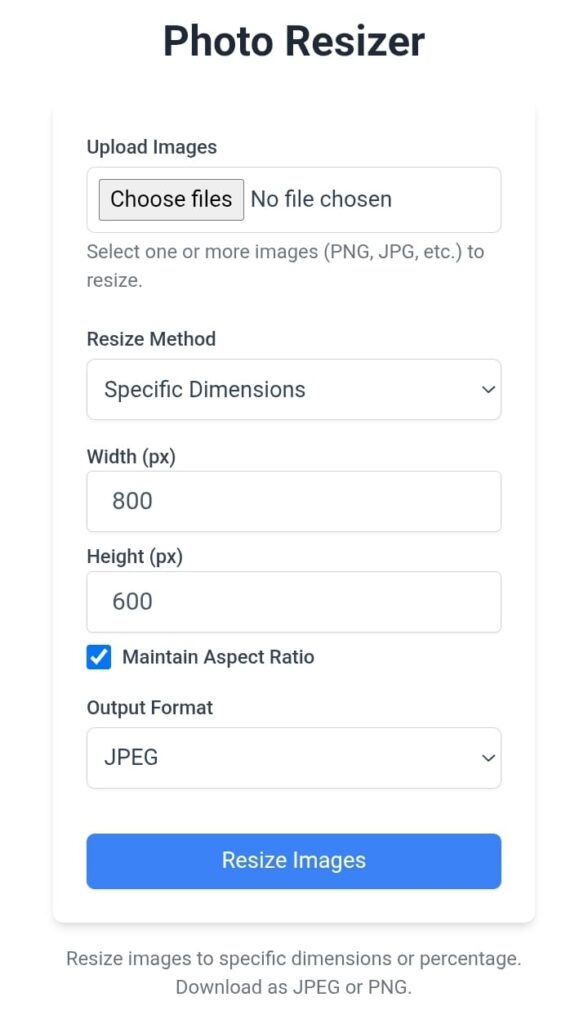588x1024 pixels.
Task: Click the Maintain Aspect Ratio label text
Action: pyautogui.click(x=218, y=657)
